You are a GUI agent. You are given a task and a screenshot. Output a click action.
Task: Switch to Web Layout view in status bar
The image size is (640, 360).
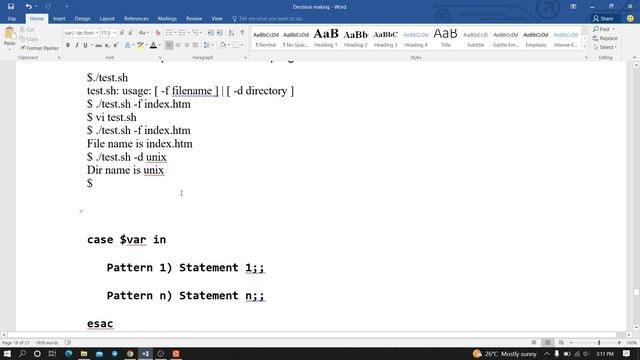pyautogui.click(x=561, y=343)
